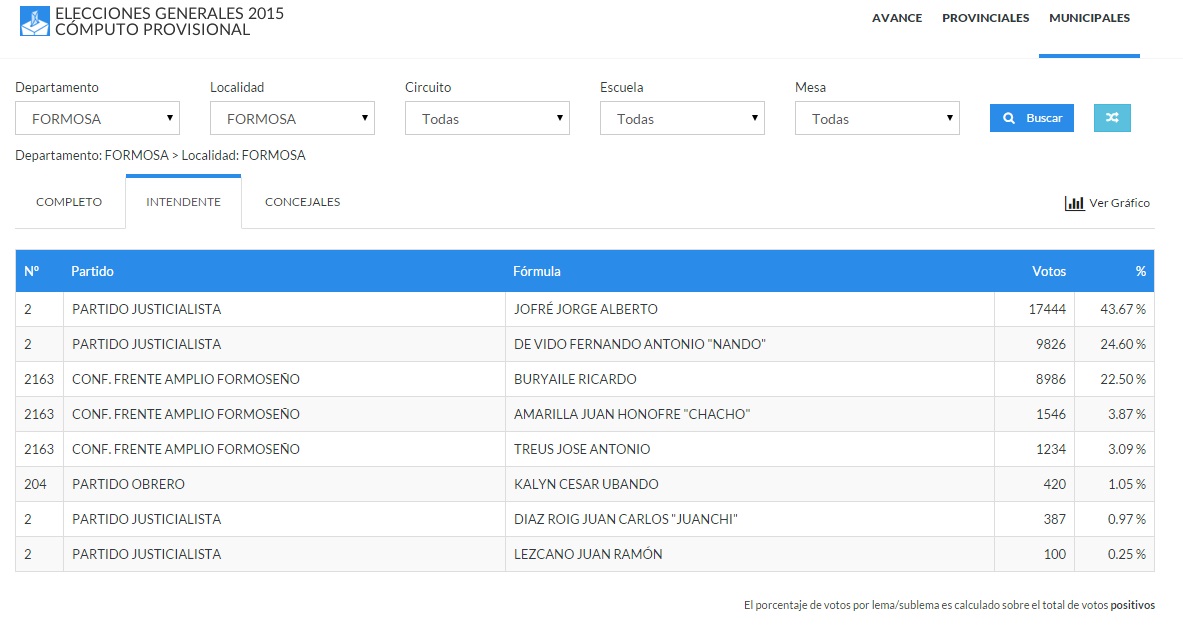Switch to the Concejales tab
The width and height of the screenshot is (1183, 627).
click(x=302, y=202)
